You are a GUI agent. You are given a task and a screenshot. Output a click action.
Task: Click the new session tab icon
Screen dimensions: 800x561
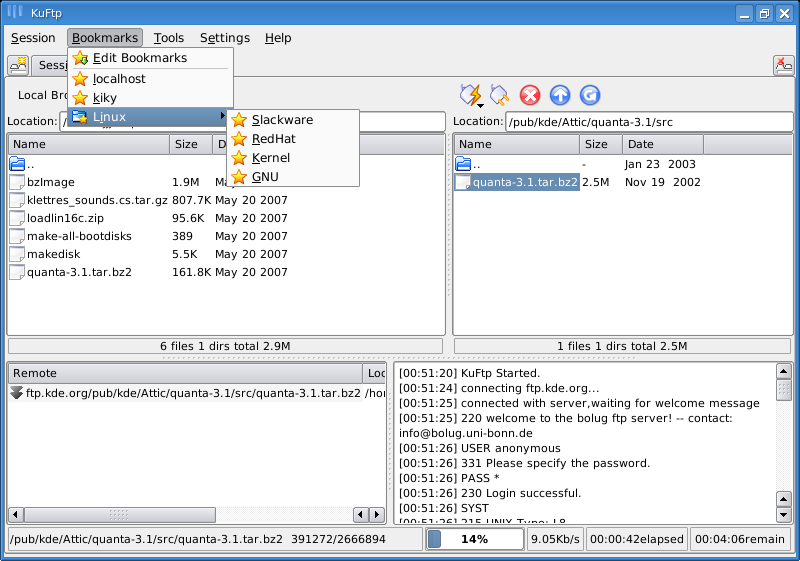[18, 65]
